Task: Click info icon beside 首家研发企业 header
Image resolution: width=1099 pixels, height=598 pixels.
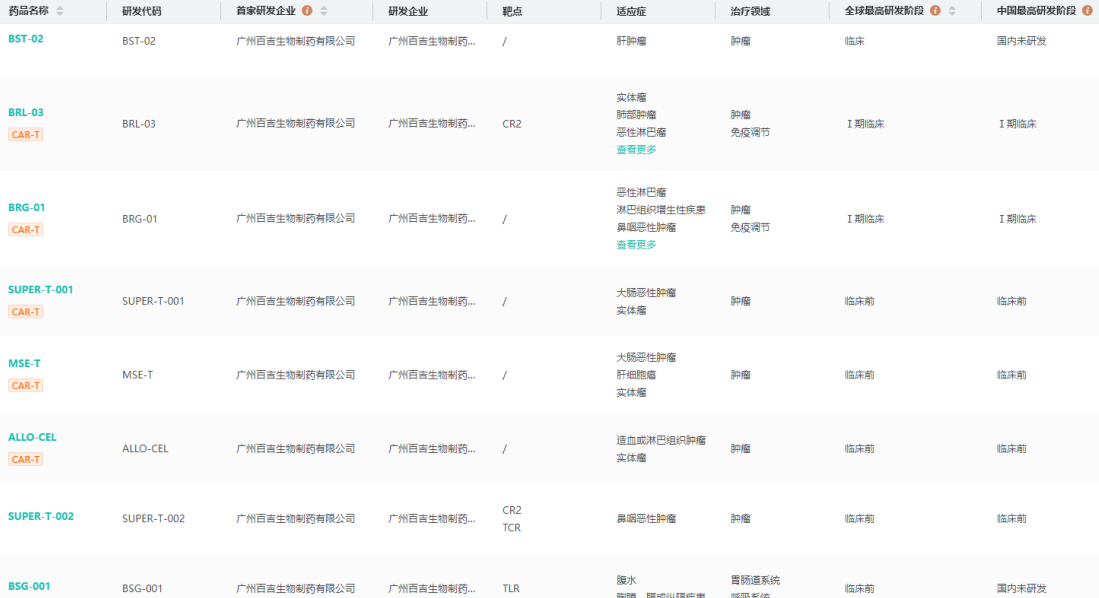Action: (x=307, y=11)
